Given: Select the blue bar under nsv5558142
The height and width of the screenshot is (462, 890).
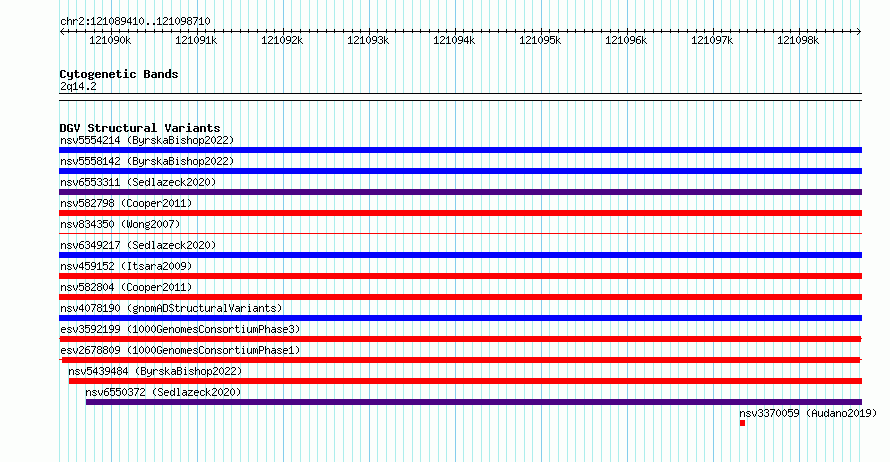Looking at the screenshot, I should [460, 171].
